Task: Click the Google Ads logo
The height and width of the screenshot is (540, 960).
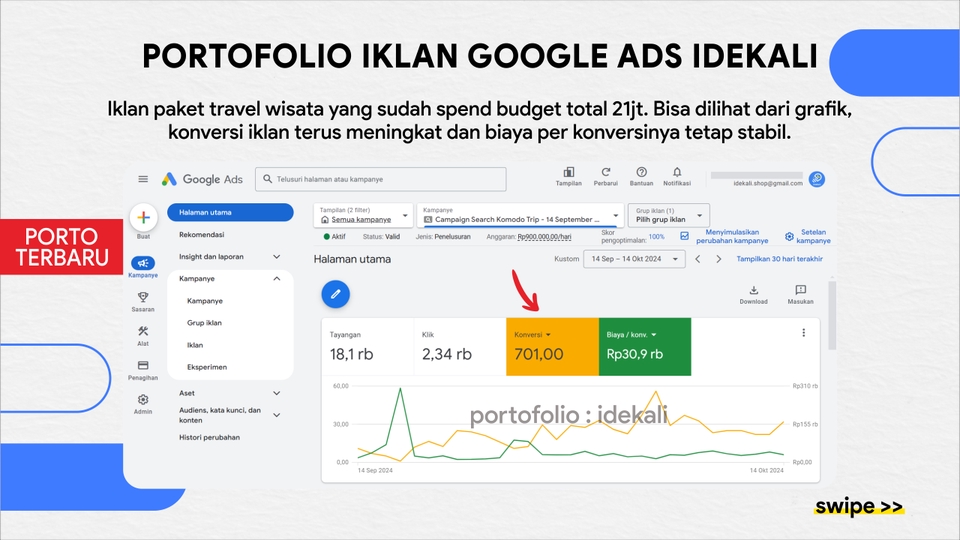Action: (202, 179)
